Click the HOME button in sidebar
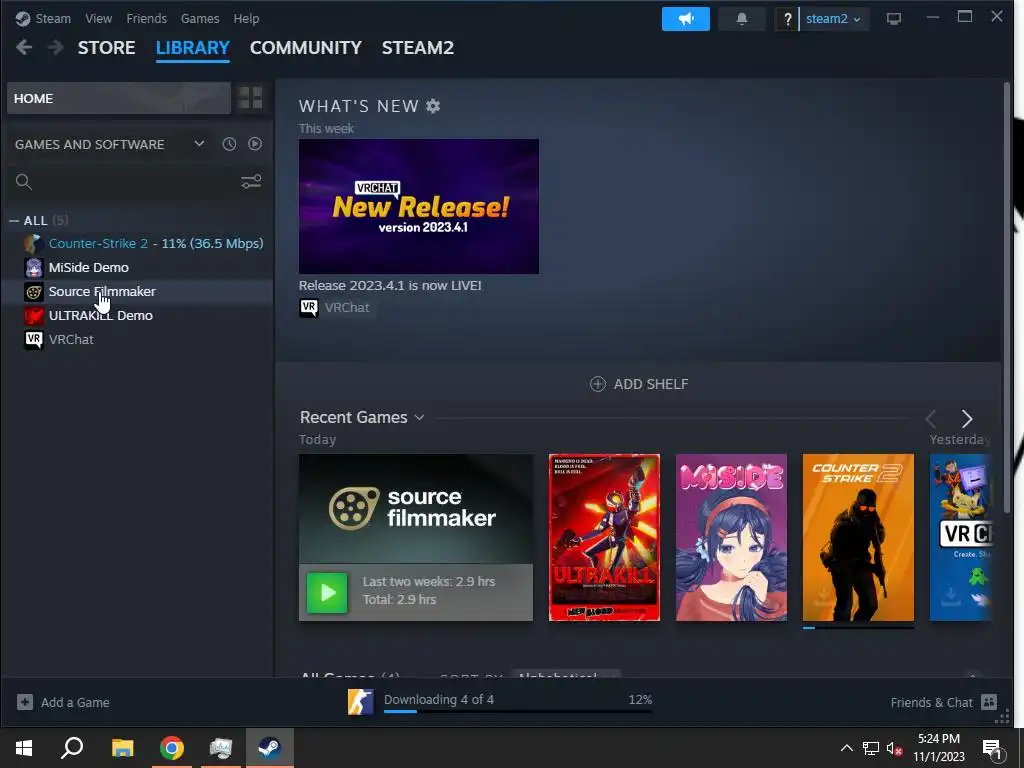 (x=119, y=98)
